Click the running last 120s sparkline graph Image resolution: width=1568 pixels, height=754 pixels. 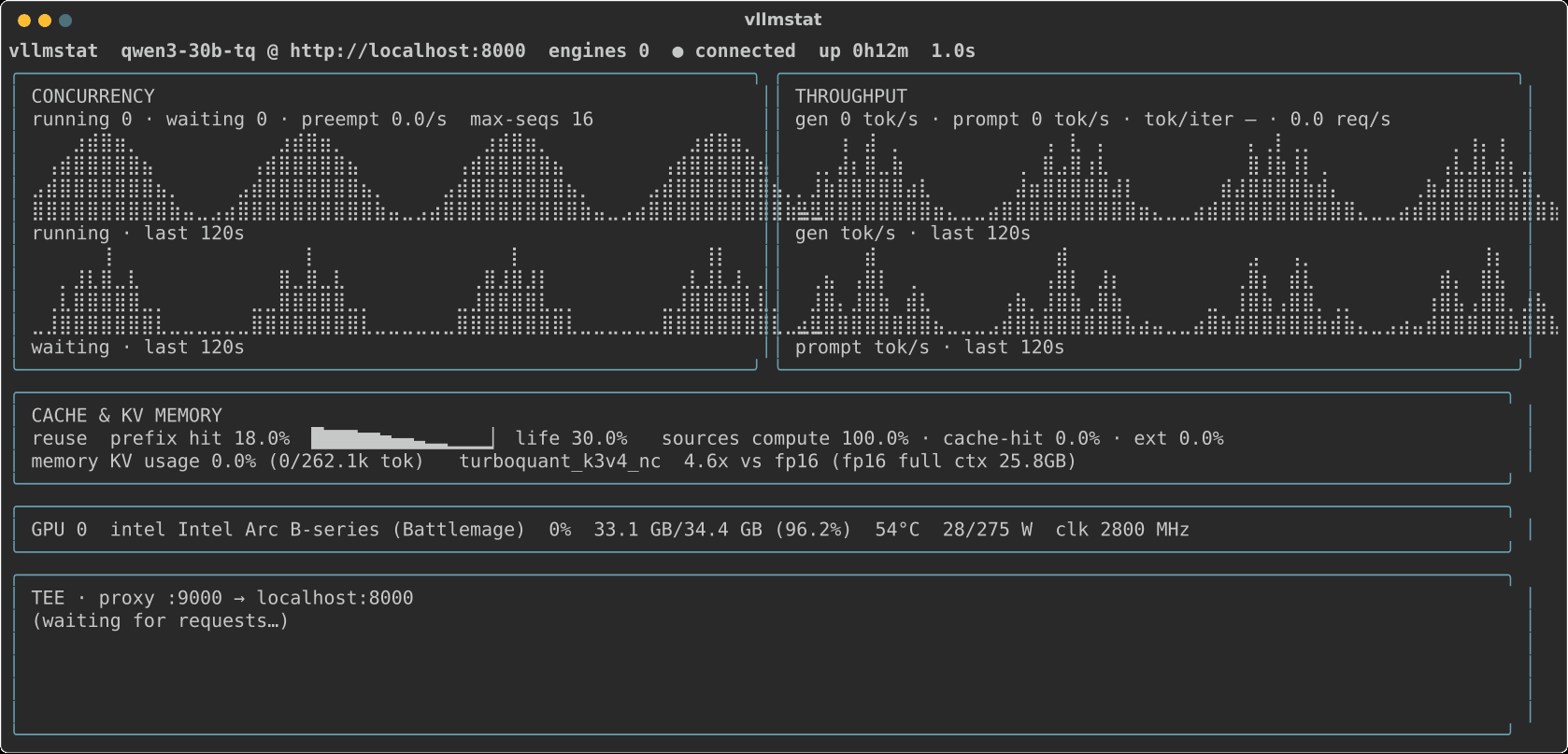[x=399, y=177]
